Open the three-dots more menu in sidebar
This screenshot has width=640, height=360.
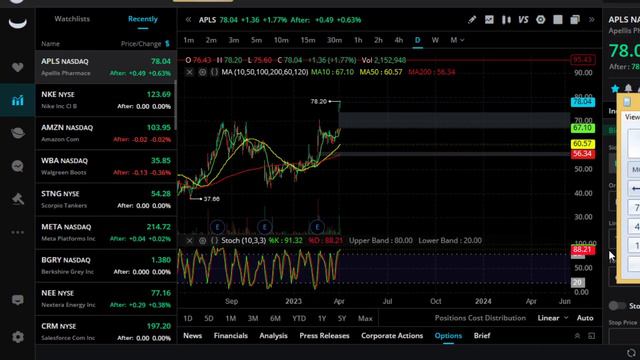[17, 232]
